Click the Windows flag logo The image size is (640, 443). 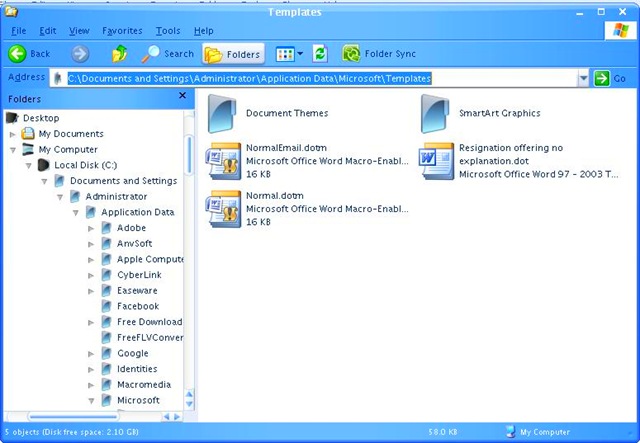[620, 30]
